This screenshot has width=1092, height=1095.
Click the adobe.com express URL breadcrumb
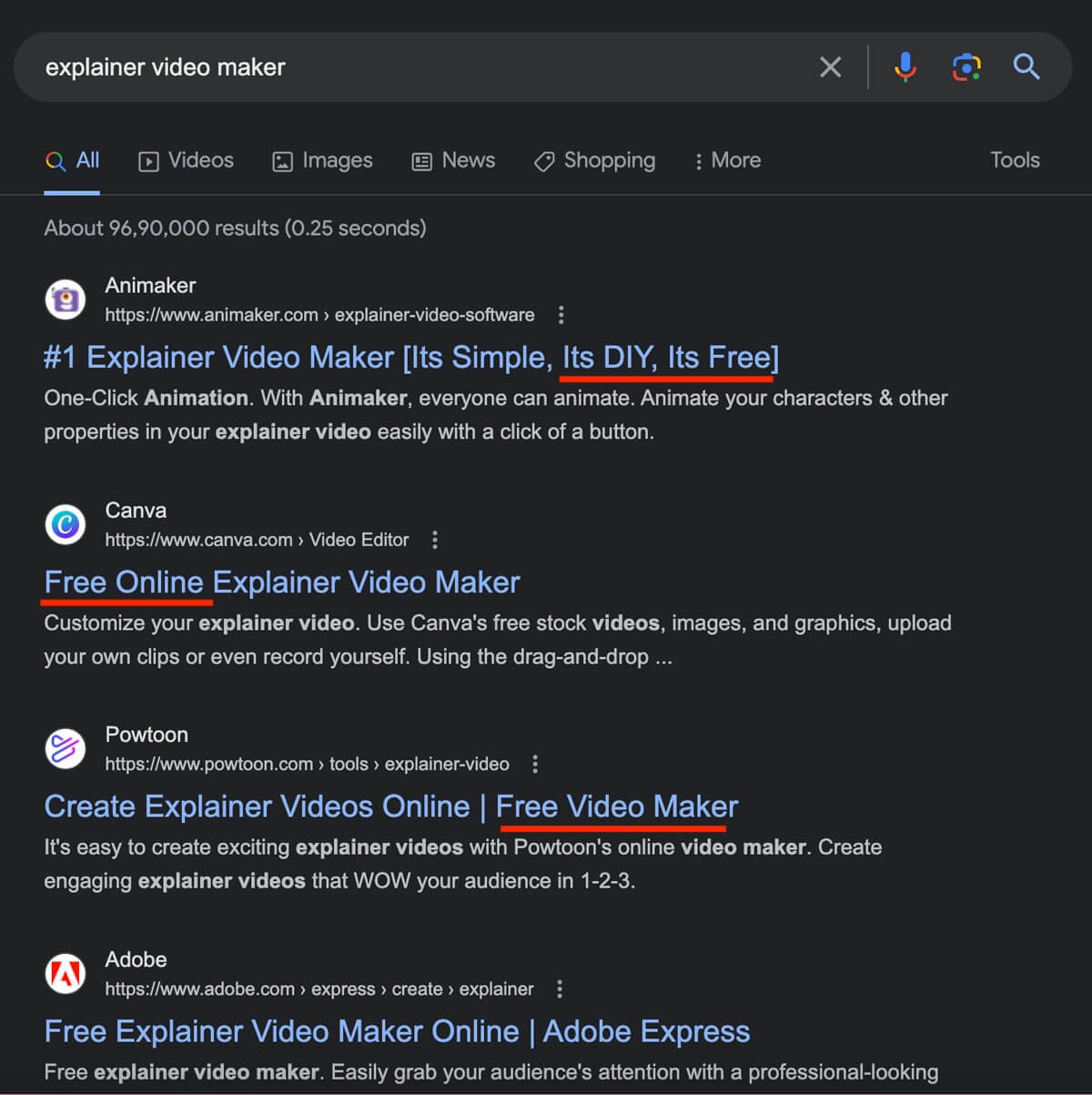(x=318, y=989)
